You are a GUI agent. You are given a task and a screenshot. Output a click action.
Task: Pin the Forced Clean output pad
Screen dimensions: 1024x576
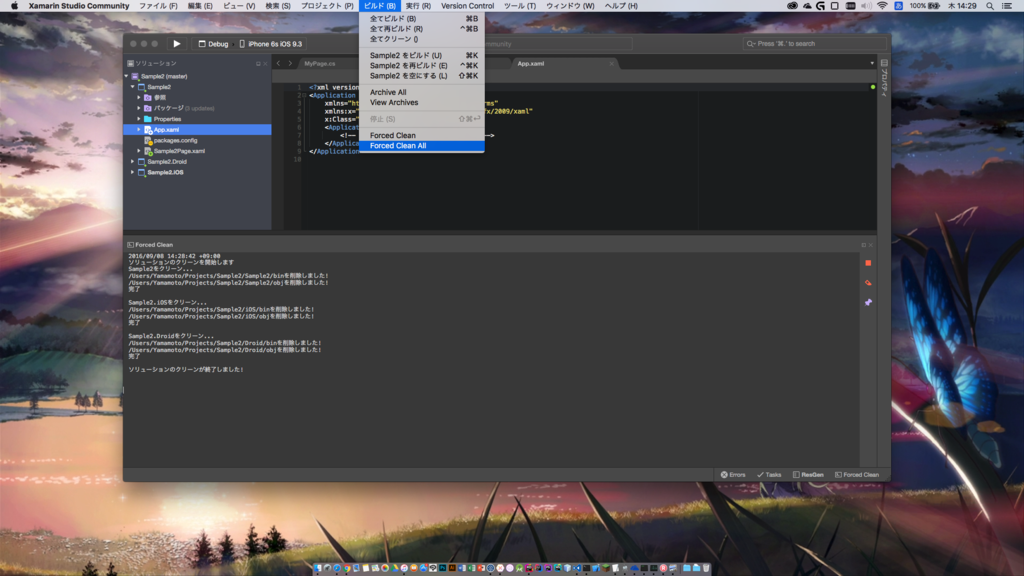tap(868, 302)
